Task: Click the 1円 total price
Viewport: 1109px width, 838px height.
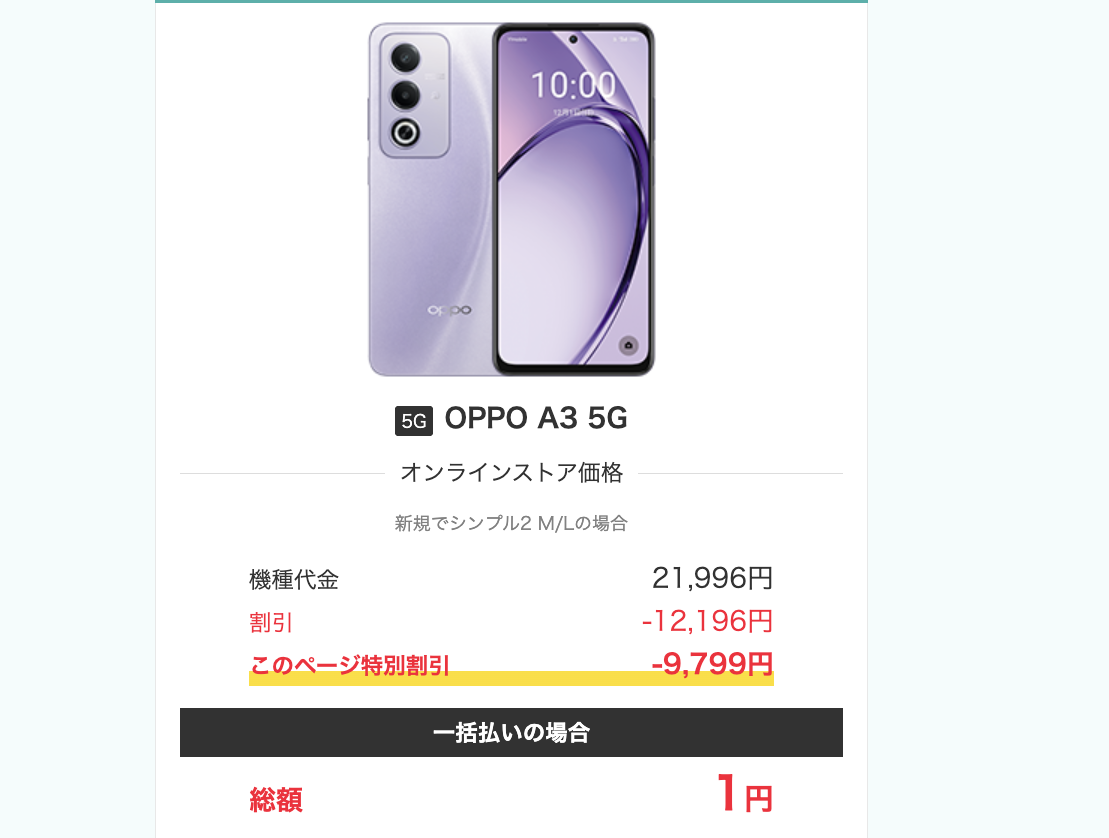Action: [745, 793]
